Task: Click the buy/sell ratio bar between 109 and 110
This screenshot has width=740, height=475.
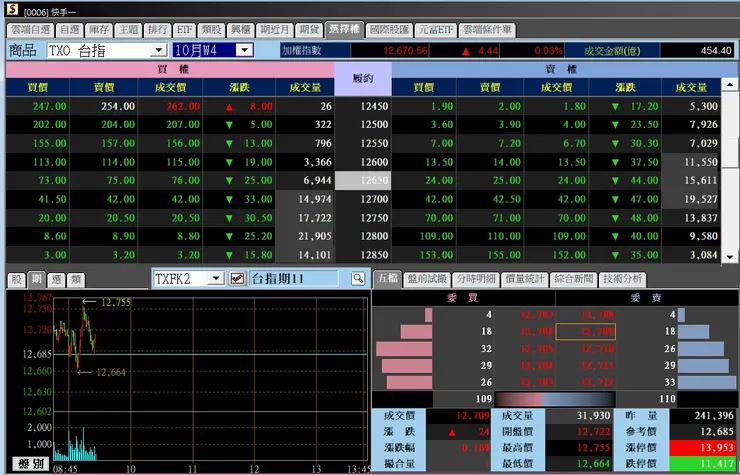Action: pos(555,399)
